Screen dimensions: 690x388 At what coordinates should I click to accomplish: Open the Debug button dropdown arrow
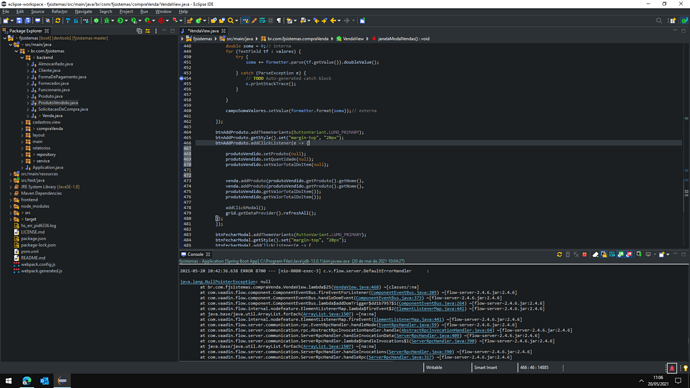(113, 21)
